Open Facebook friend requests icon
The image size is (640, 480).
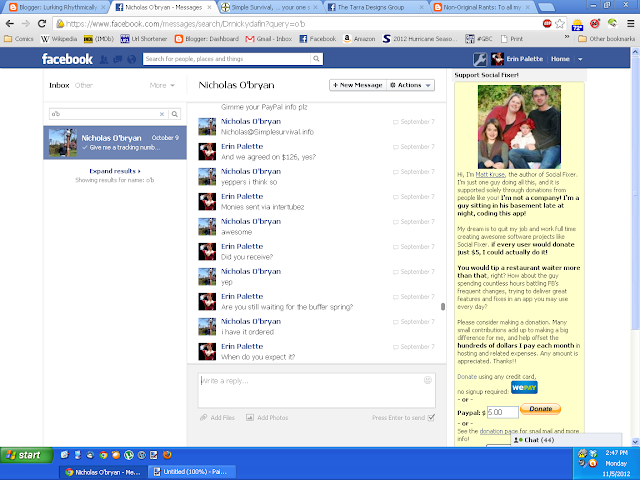click(104, 60)
